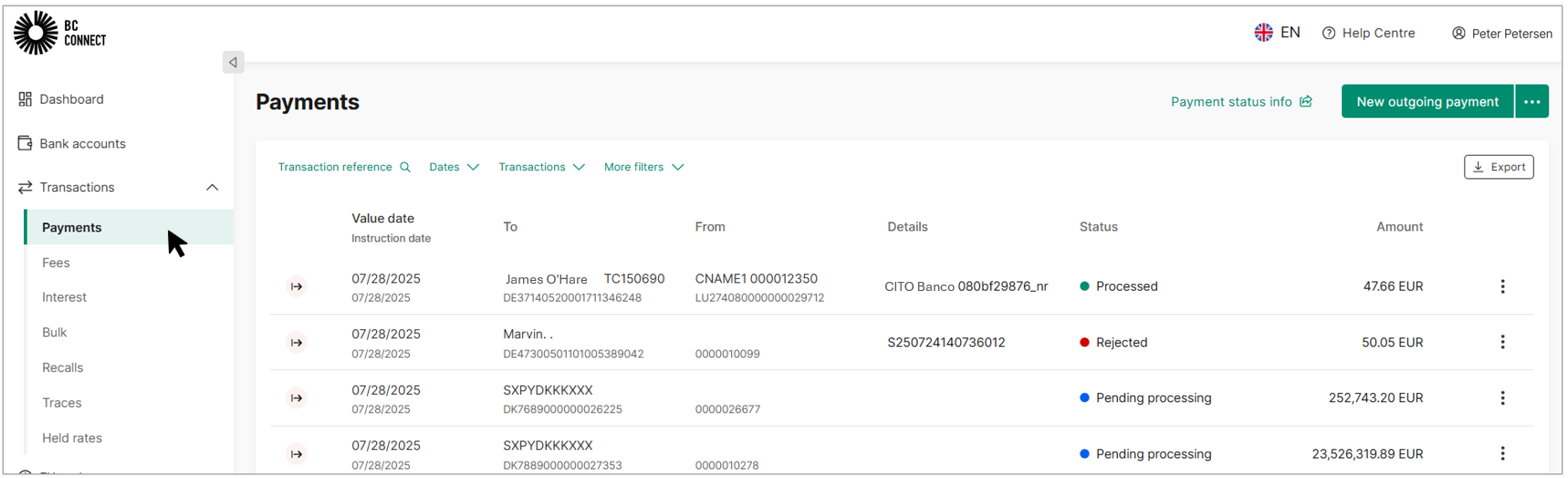Click New outgoing payment button
1568x478 pixels.
pos(1427,101)
